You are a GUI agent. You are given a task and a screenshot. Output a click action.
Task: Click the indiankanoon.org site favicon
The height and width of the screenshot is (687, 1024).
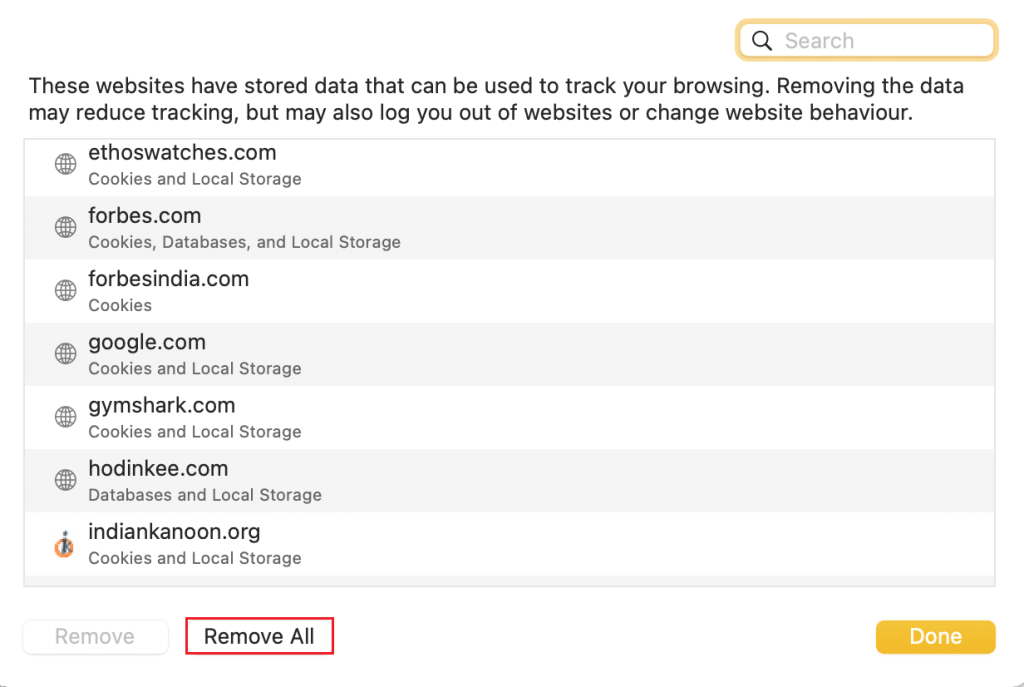click(66, 544)
